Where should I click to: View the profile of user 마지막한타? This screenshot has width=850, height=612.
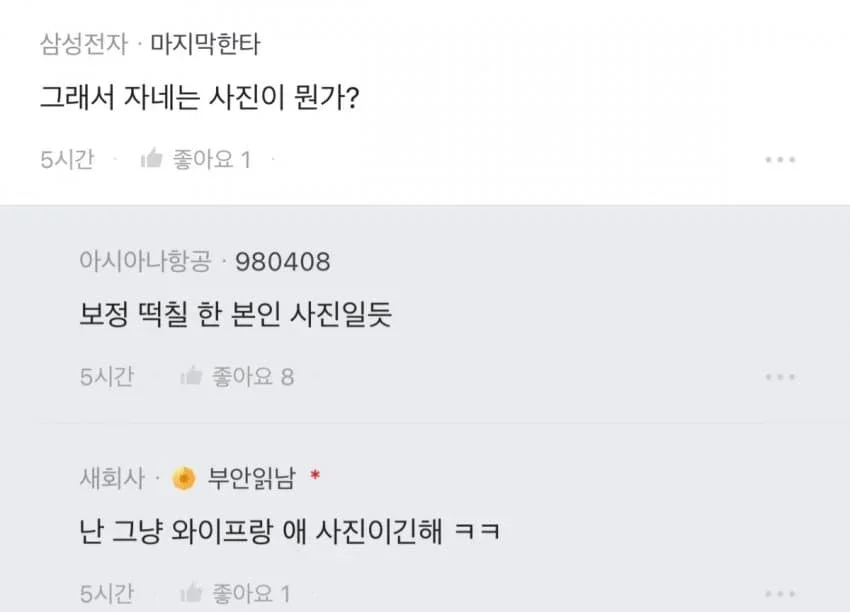tap(205, 44)
